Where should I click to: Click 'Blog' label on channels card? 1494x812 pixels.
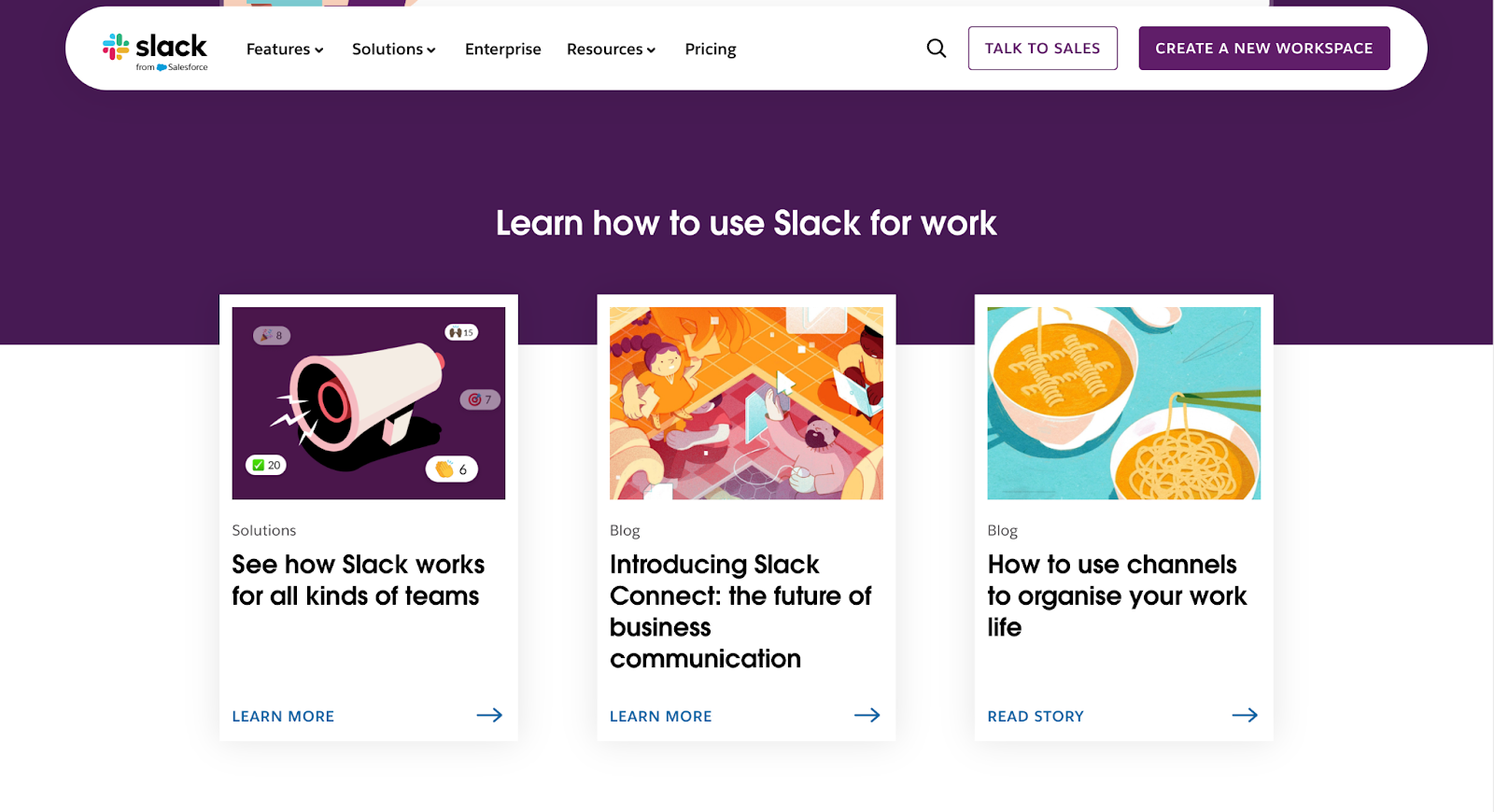tap(1003, 530)
